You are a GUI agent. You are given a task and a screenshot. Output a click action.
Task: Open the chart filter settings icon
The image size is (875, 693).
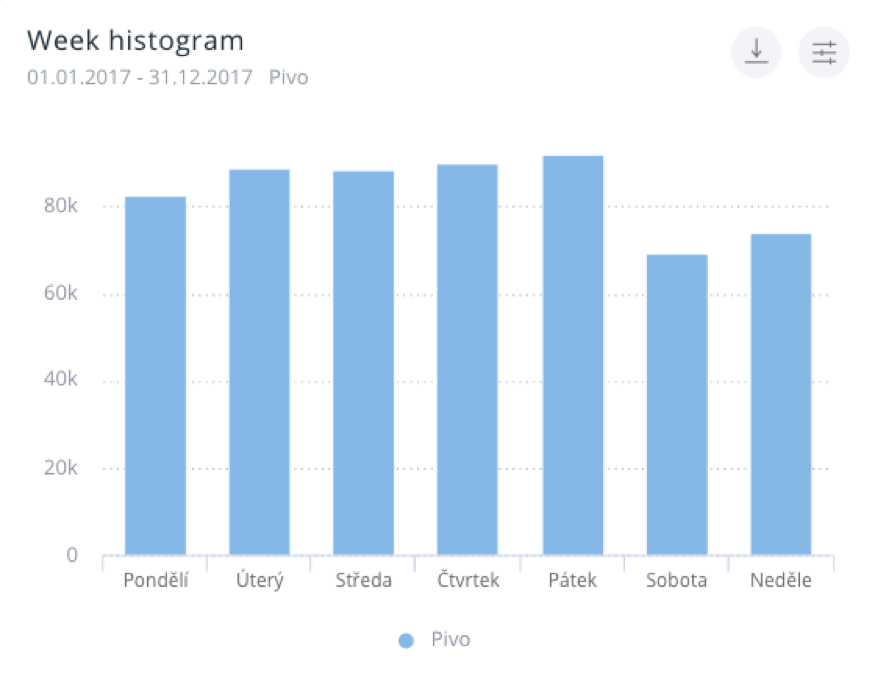pos(824,51)
